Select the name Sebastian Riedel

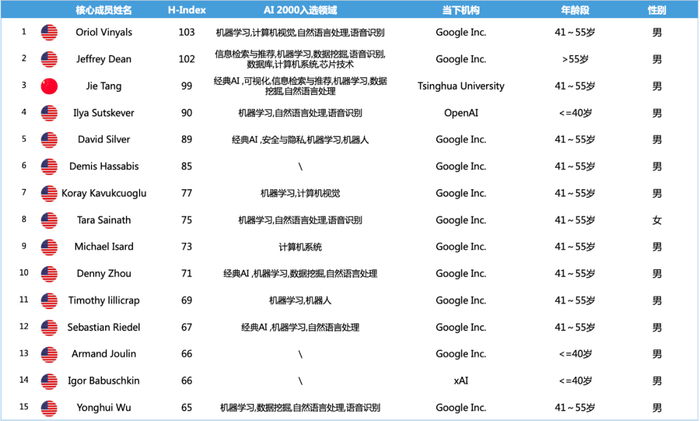[x=104, y=327]
